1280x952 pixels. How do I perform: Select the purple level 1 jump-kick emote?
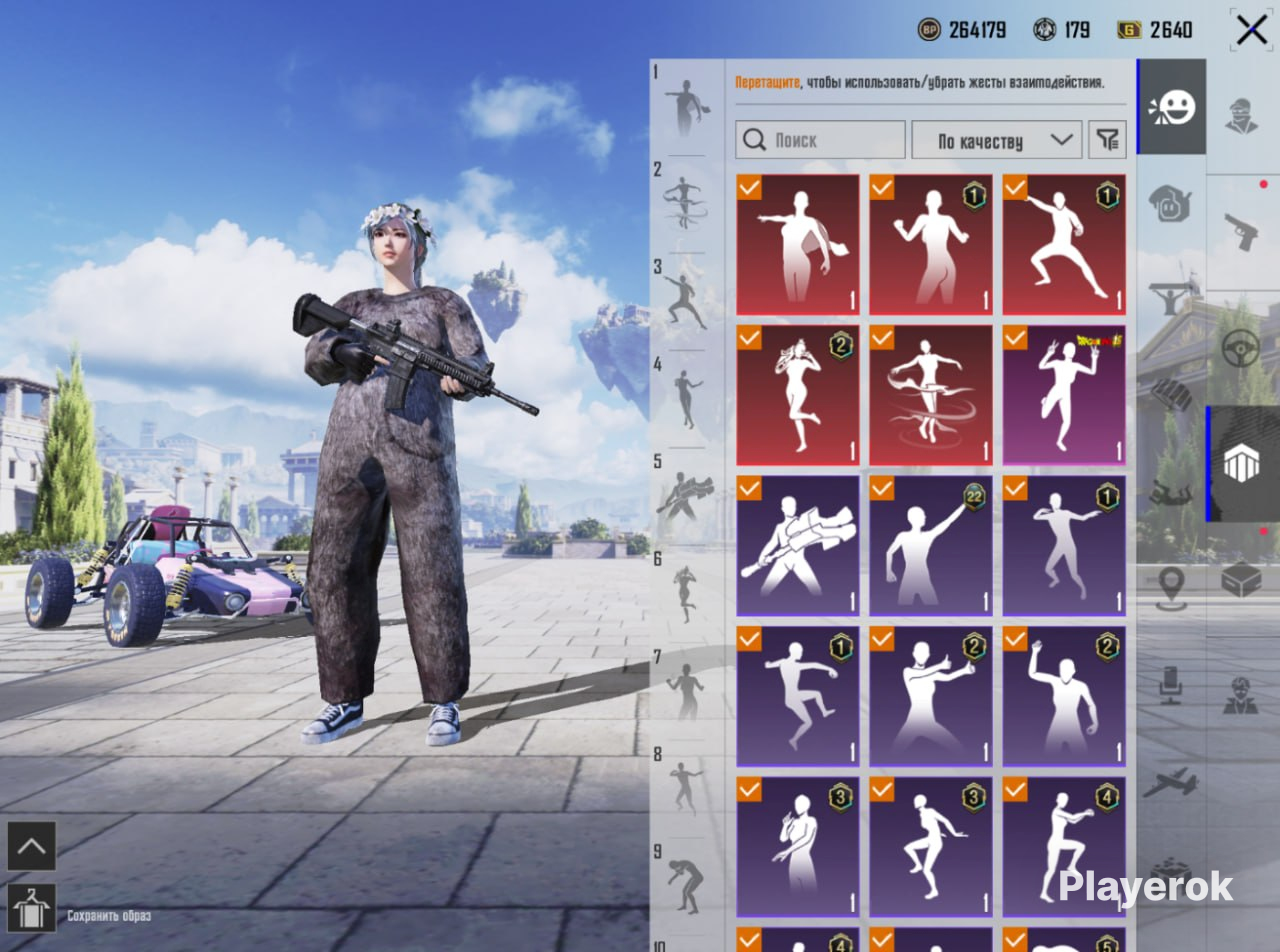tap(798, 696)
